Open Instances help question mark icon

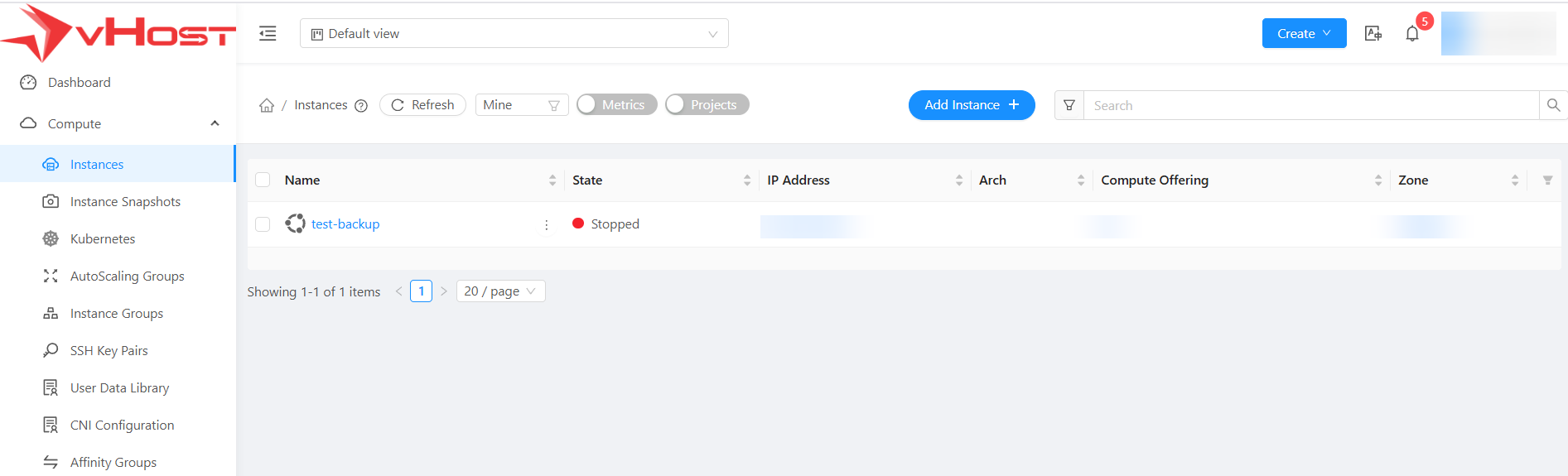361,106
